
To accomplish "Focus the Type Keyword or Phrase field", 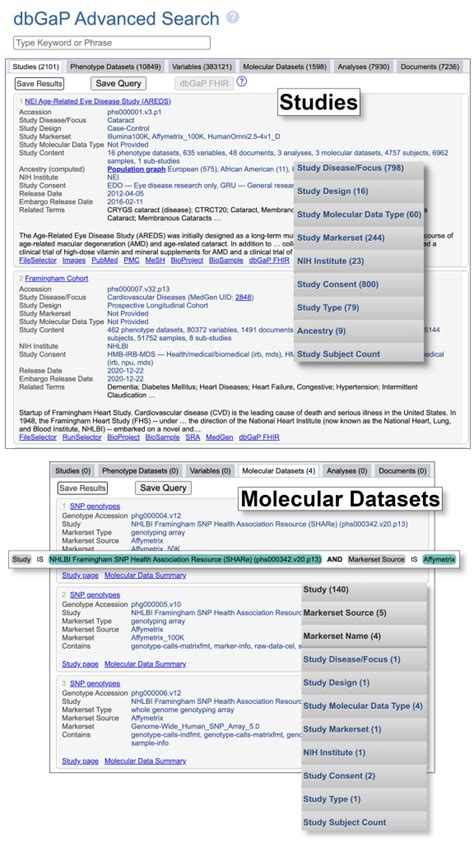I will click(x=112, y=43).
